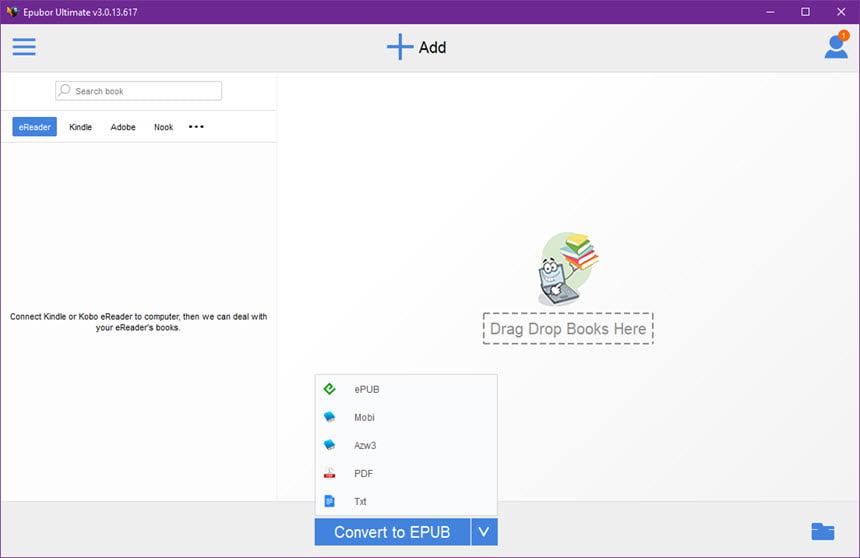Minimize the Epubor Ultimate window
Viewport: 860px width, 558px height.
(x=770, y=12)
